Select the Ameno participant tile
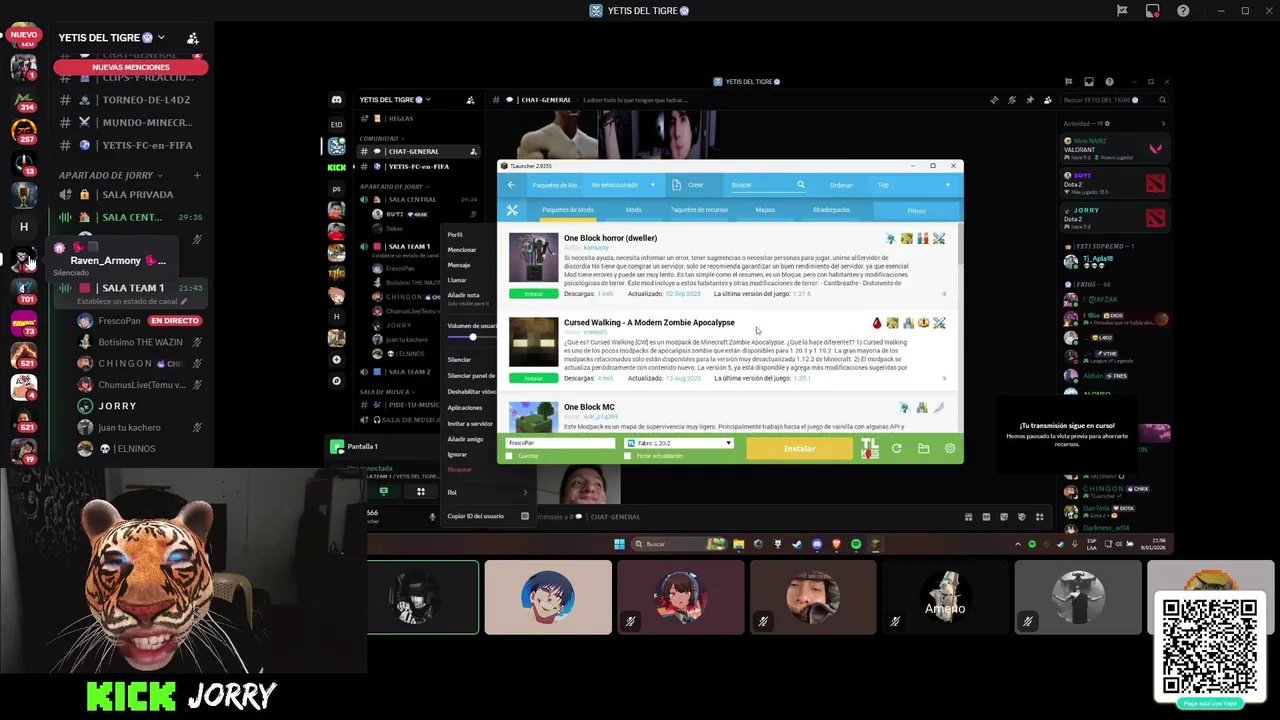1280x720 pixels. point(945,597)
